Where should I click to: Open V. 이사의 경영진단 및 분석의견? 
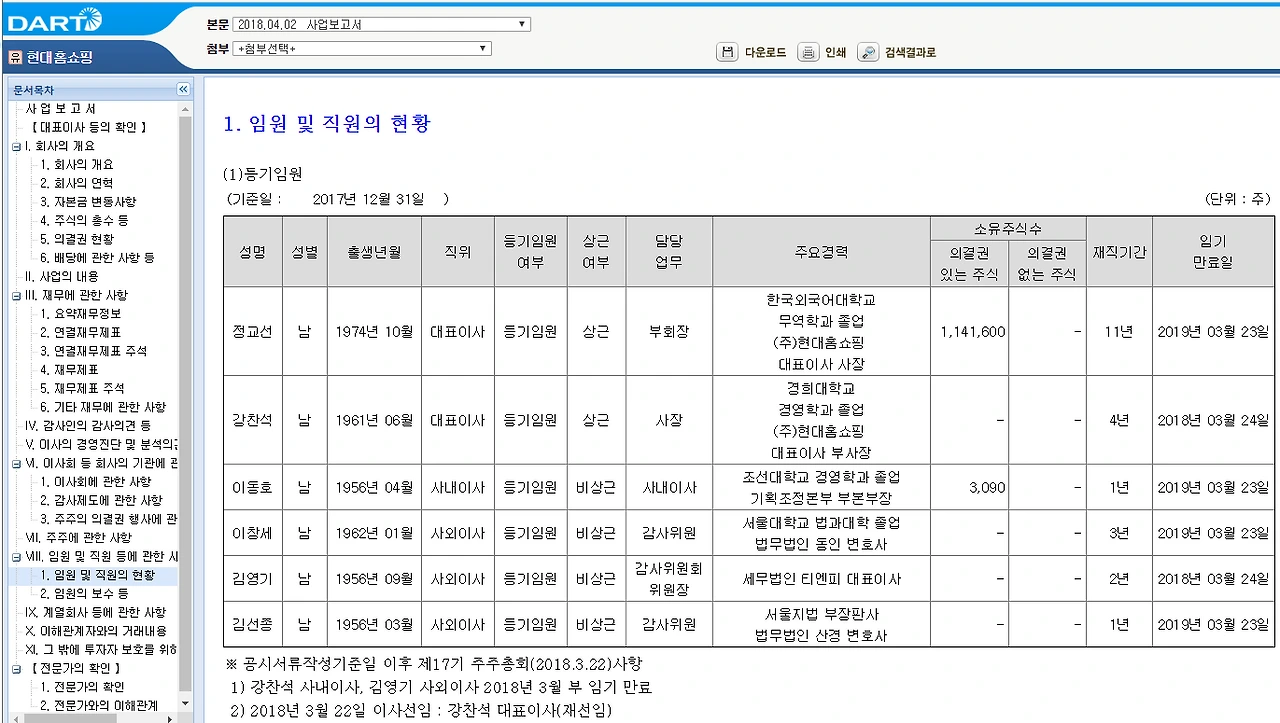pos(101,444)
